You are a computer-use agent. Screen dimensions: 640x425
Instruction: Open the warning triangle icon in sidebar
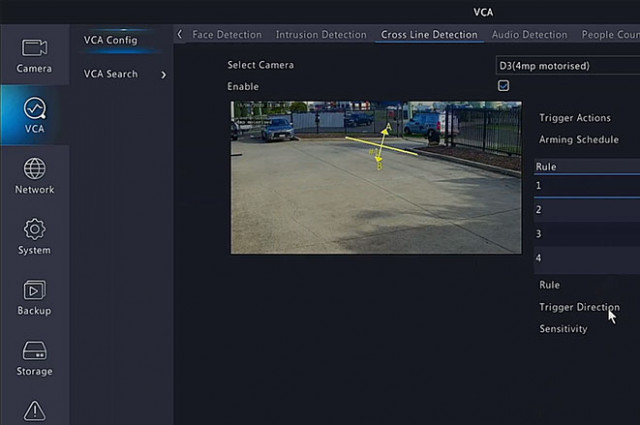pos(34,410)
